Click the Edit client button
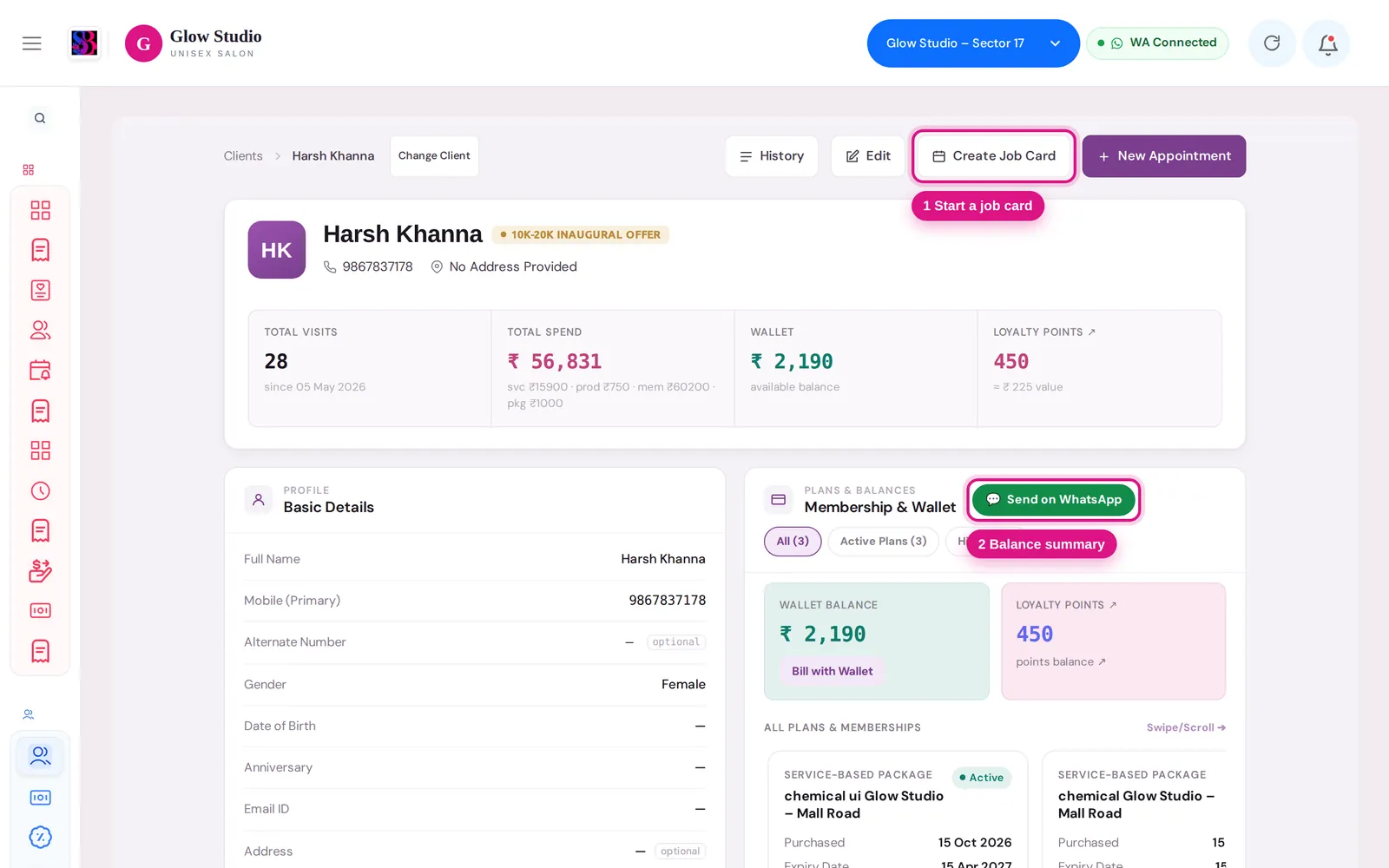This screenshot has width=1389, height=868. click(x=868, y=156)
